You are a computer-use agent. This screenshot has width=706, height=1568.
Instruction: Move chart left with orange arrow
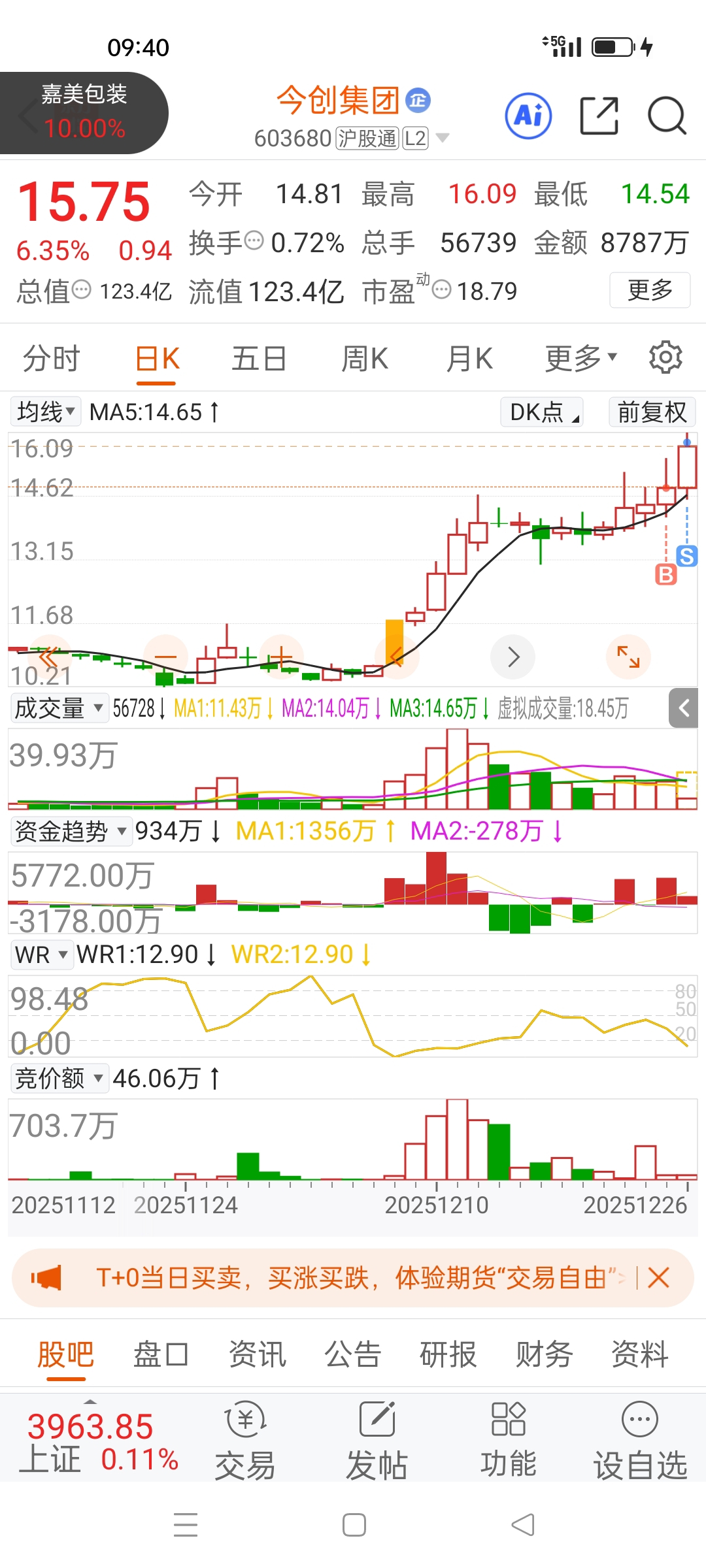click(x=396, y=657)
